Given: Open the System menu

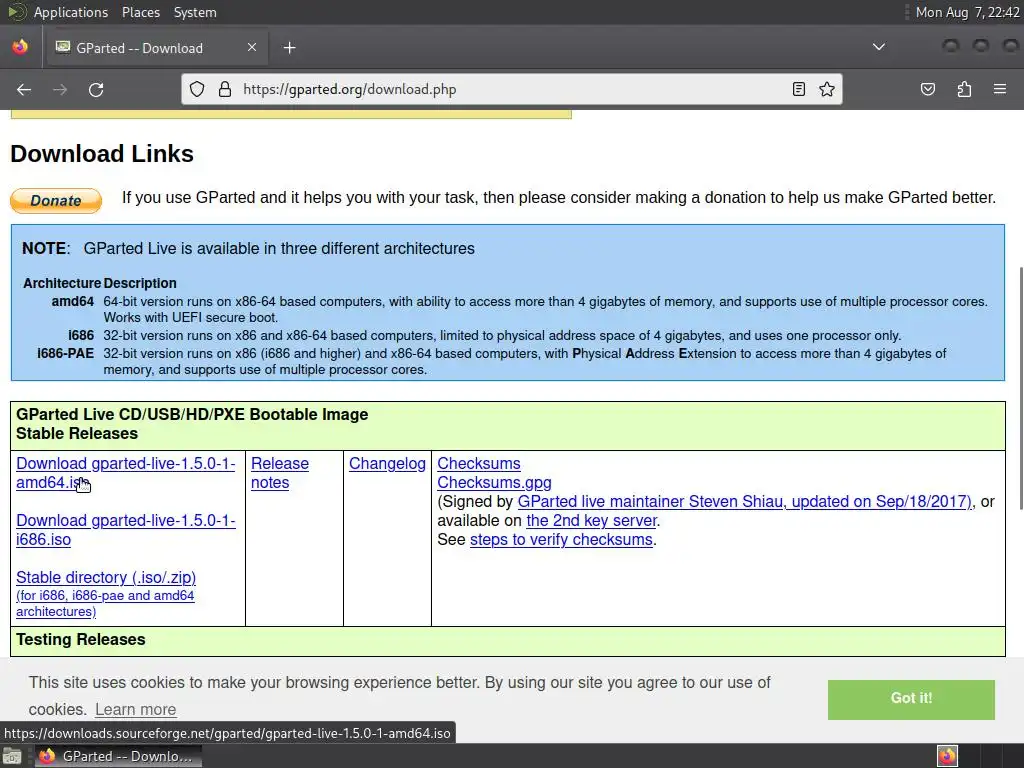Looking at the screenshot, I should [195, 12].
